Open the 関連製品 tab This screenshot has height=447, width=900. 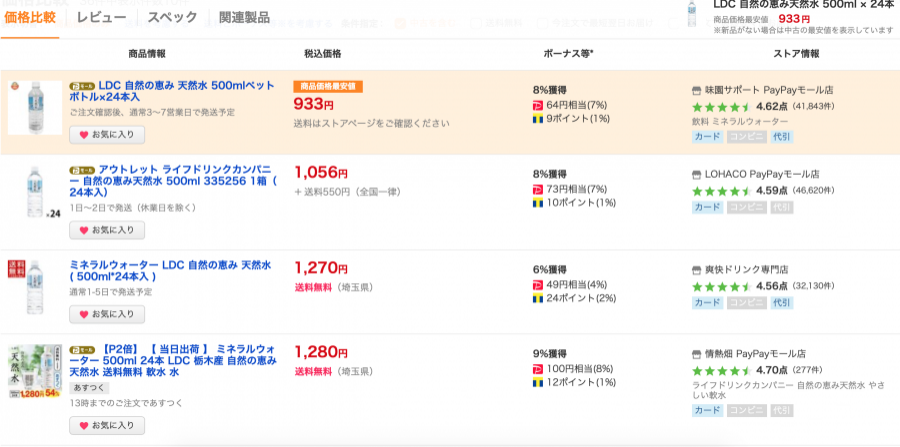(x=245, y=18)
